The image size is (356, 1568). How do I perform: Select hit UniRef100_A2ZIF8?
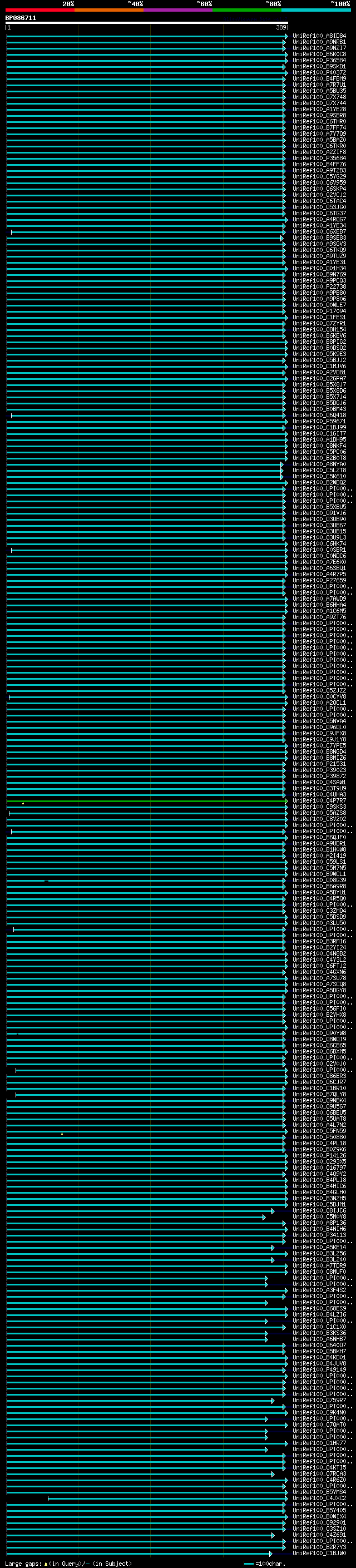[319, 152]
